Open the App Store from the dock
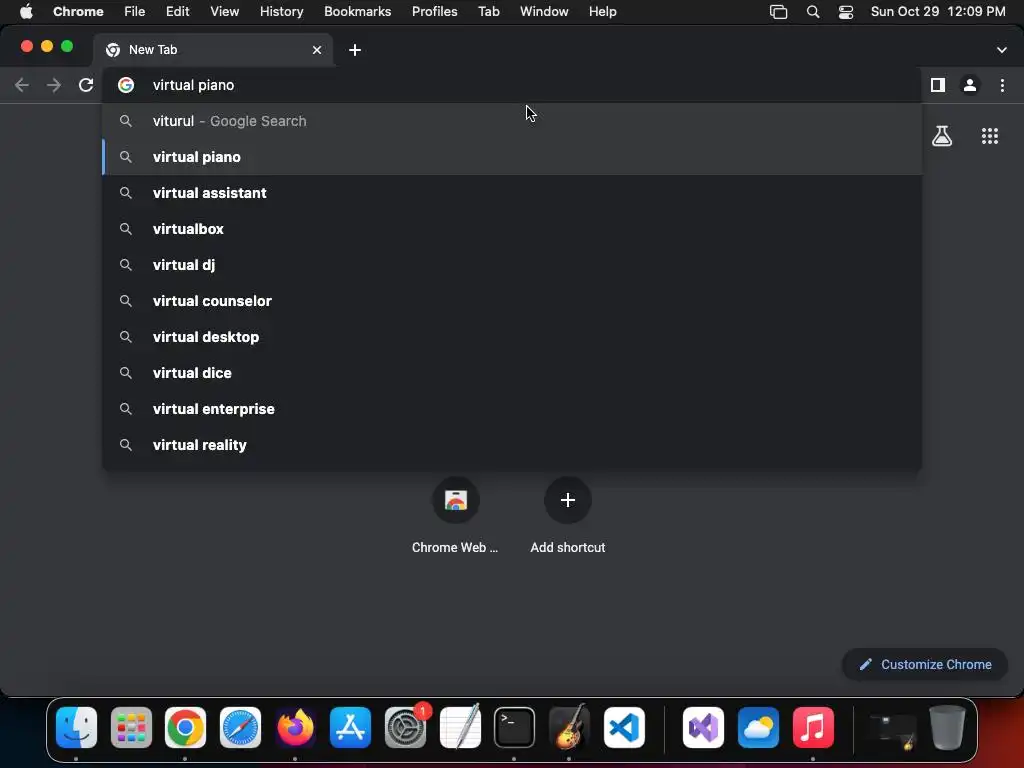Viewport: 1024px width, 768px height. pyautogui.click(x=350, y=728)
